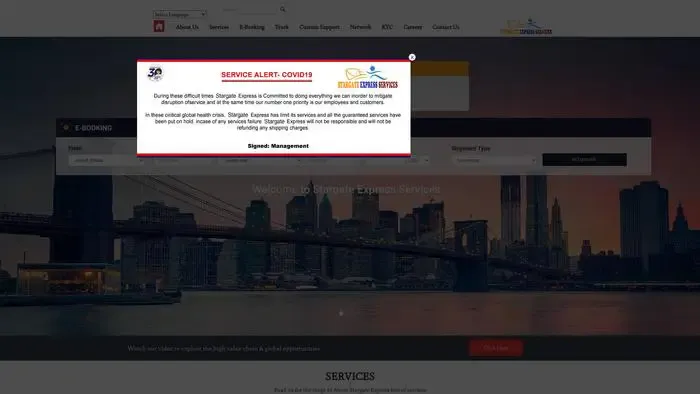Click the red Click Here button

click(x=496, y=348)
